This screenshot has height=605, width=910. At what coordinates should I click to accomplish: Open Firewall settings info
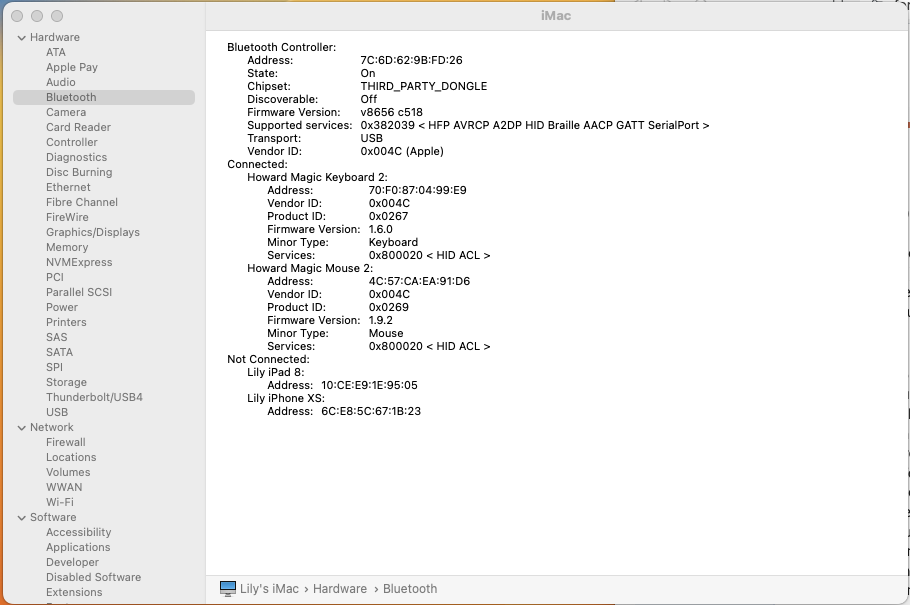tap(65, 442)
